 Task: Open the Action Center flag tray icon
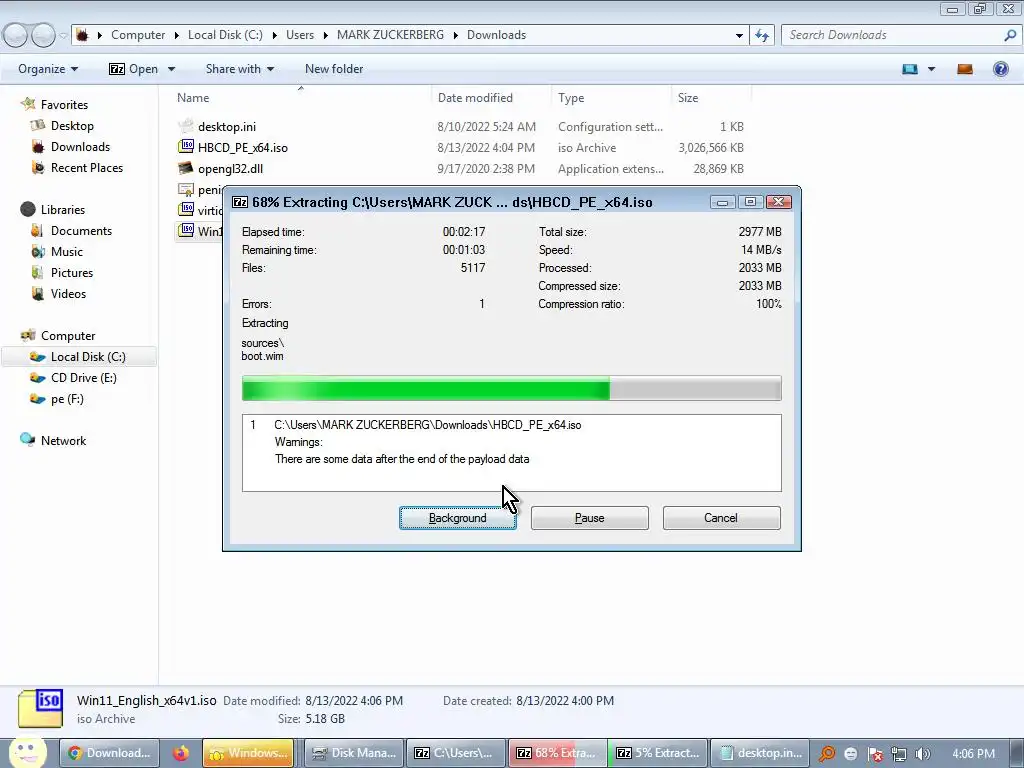875,754
